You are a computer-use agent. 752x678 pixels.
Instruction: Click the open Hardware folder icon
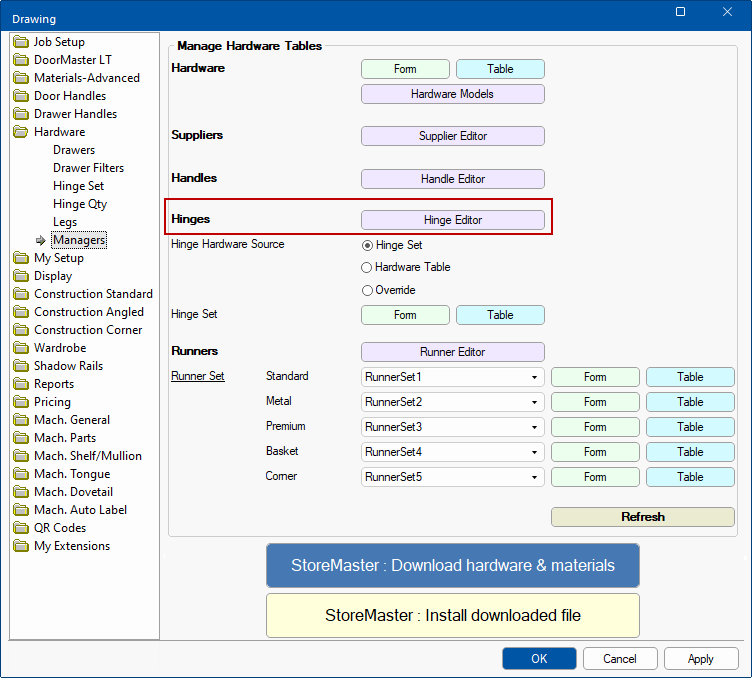[21, 132]
